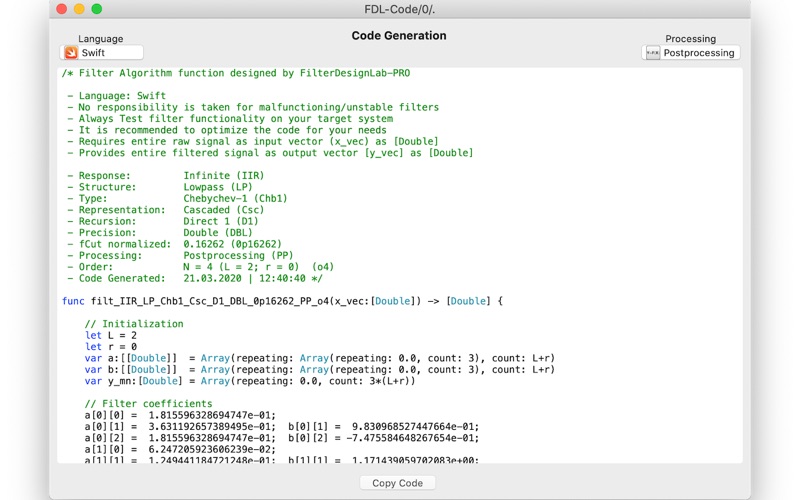
Task: Click the 'Cascaded (Csc)' representation value
Action: pos(224,210)
